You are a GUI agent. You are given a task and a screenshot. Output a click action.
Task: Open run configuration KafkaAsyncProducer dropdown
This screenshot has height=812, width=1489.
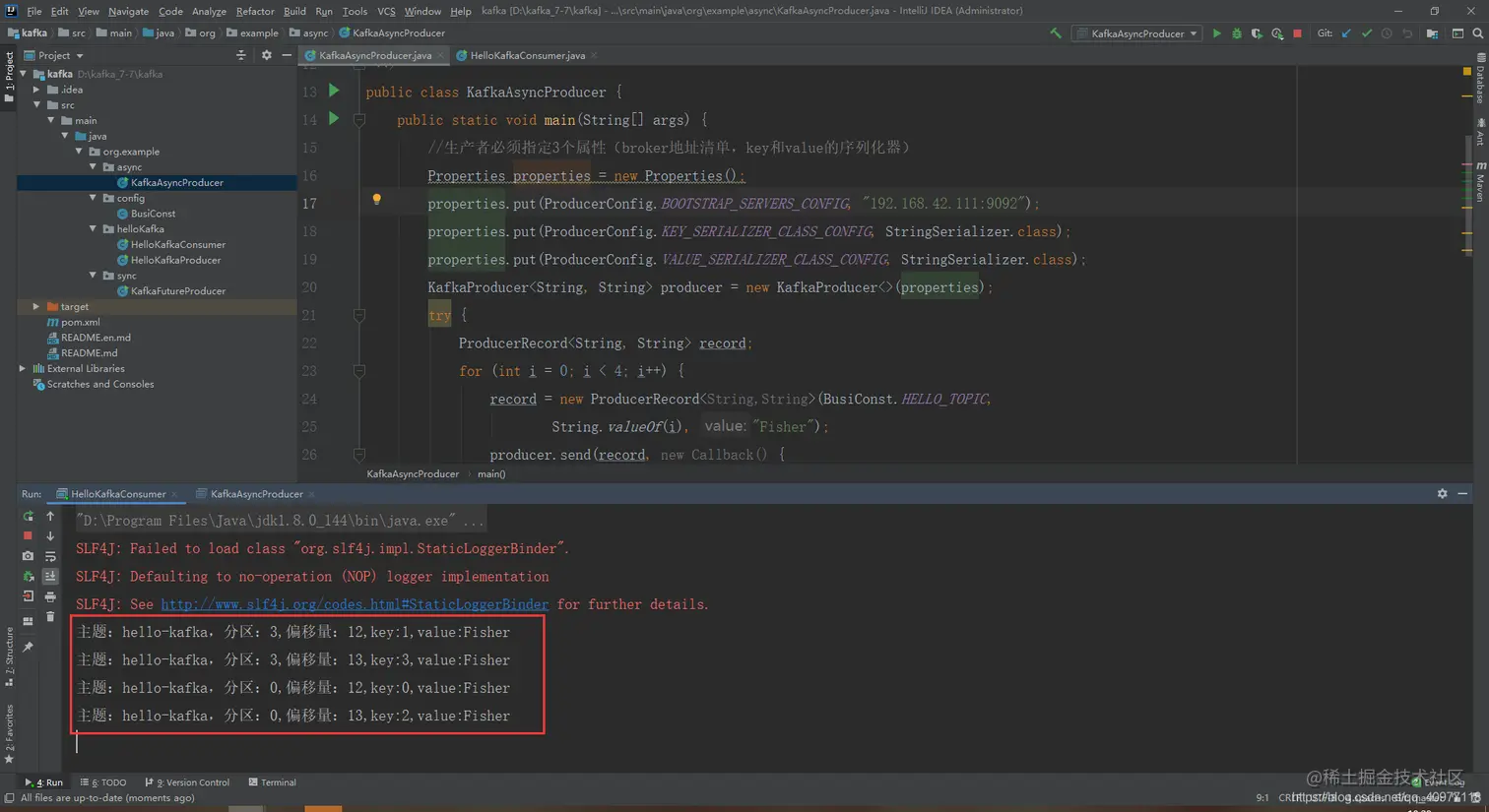point(1137,33)
